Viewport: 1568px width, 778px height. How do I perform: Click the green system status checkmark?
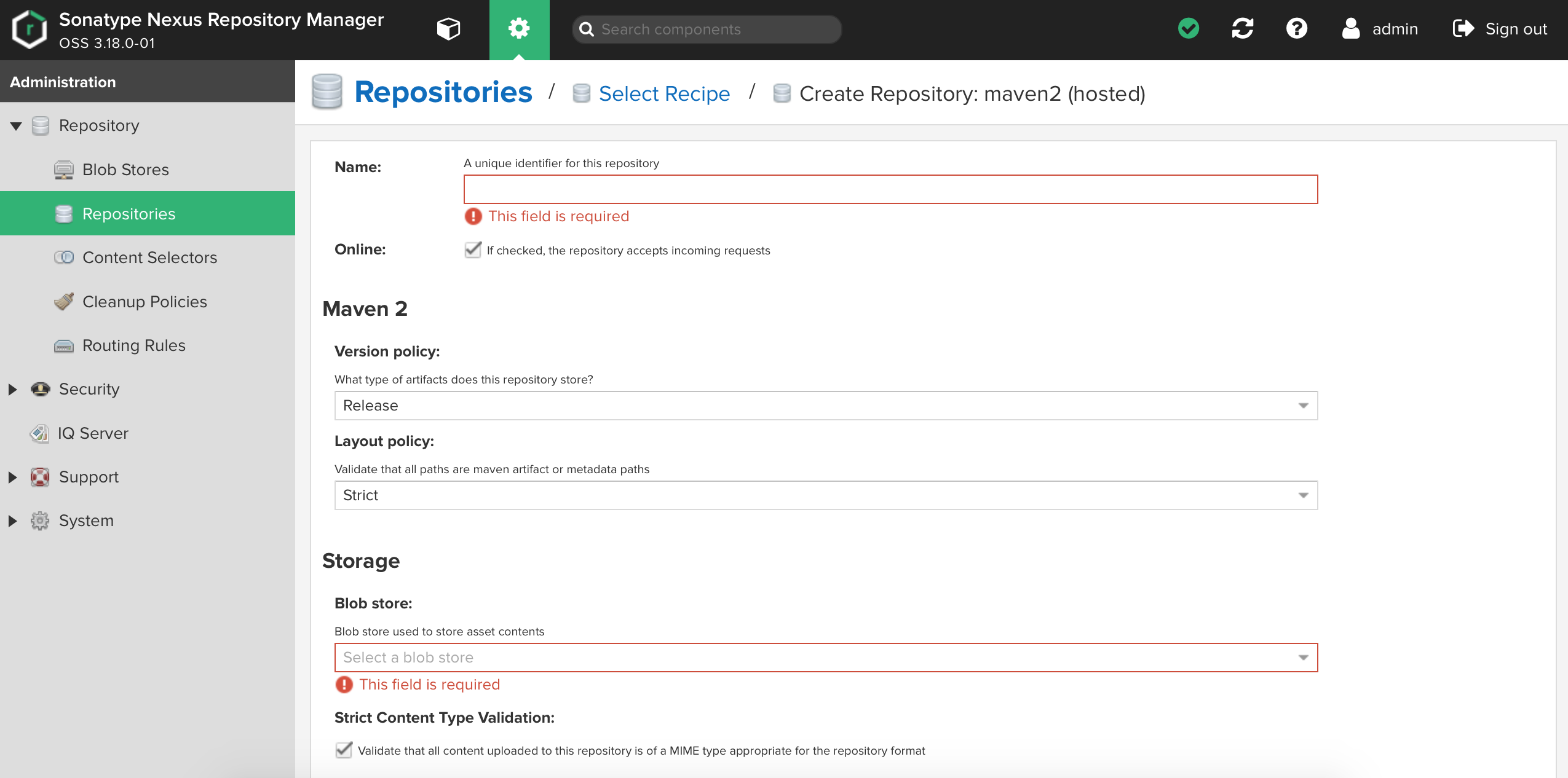(1189, 28)
